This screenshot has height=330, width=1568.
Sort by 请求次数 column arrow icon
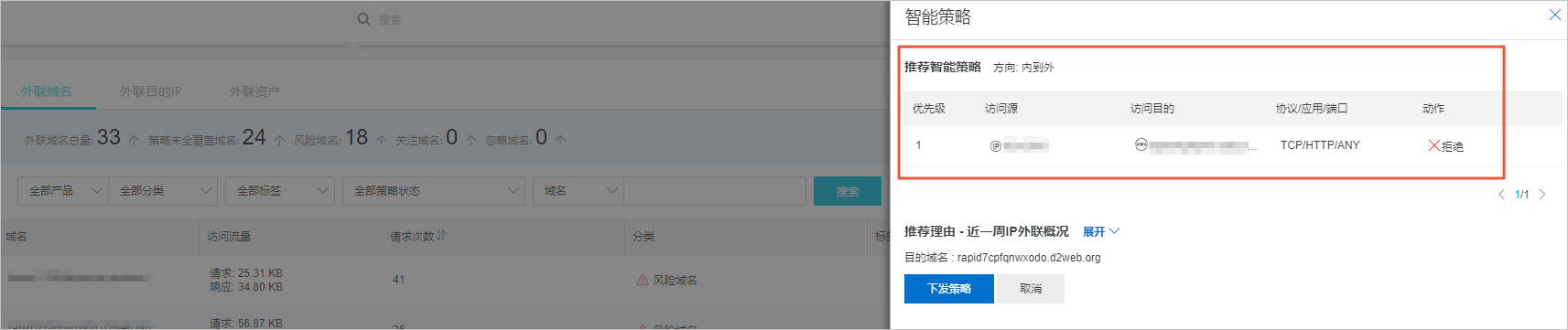[x=442, y=236]
